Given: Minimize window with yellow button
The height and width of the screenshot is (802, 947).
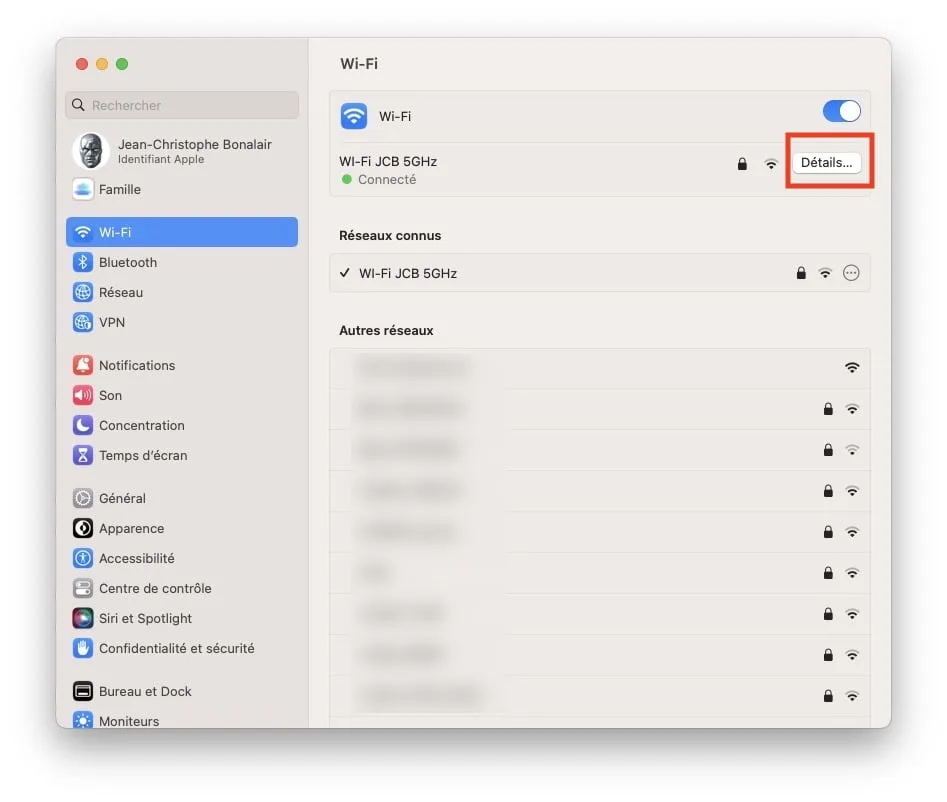Looking at the screenshot, I should (102, 64).
